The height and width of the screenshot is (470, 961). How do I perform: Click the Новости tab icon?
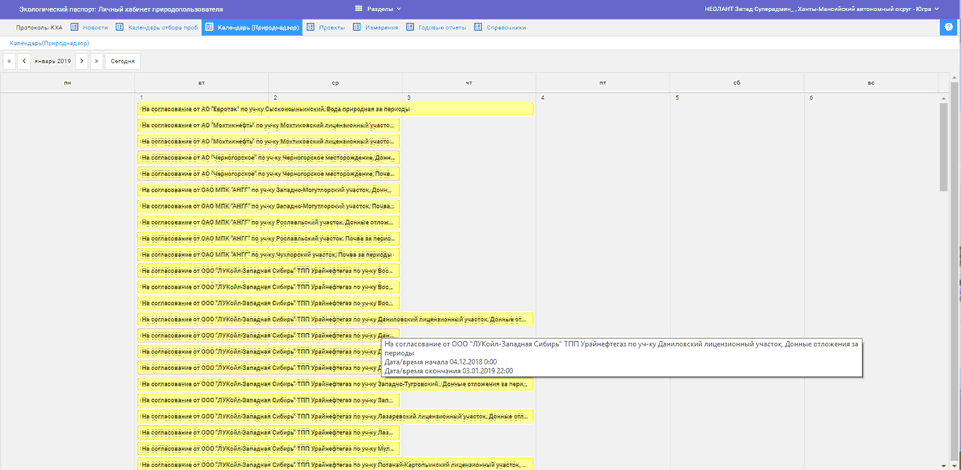[x=75, y=28]
